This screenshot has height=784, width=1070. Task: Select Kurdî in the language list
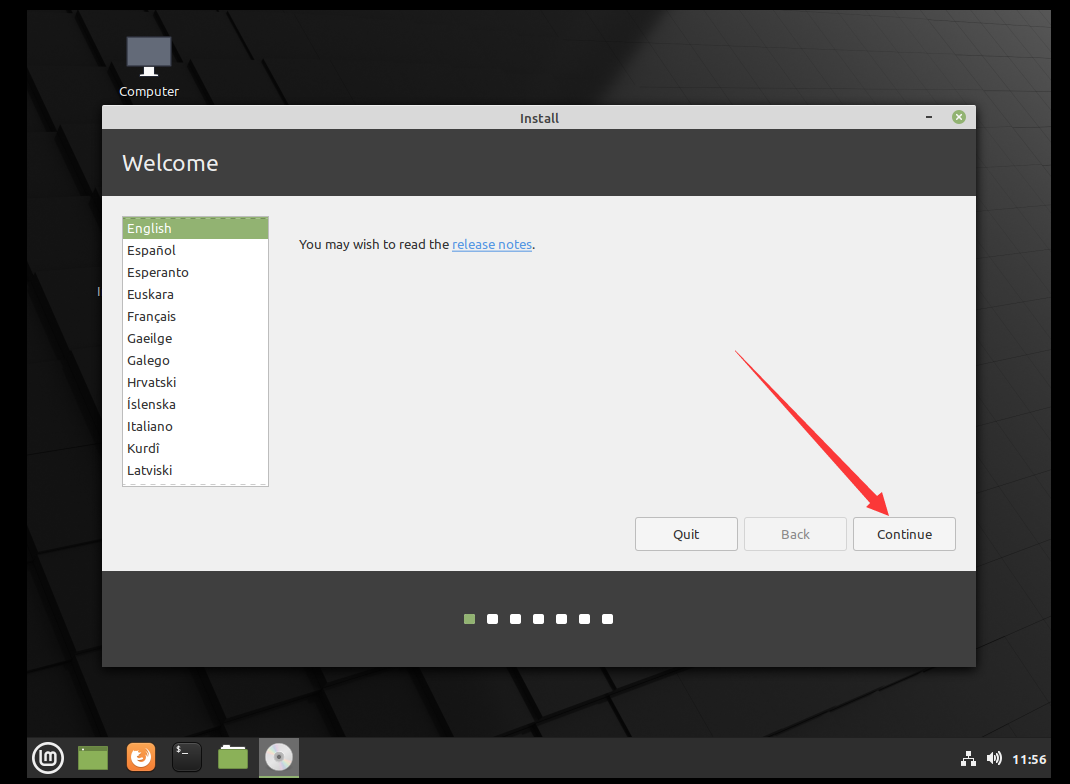(x=195, y=448)
